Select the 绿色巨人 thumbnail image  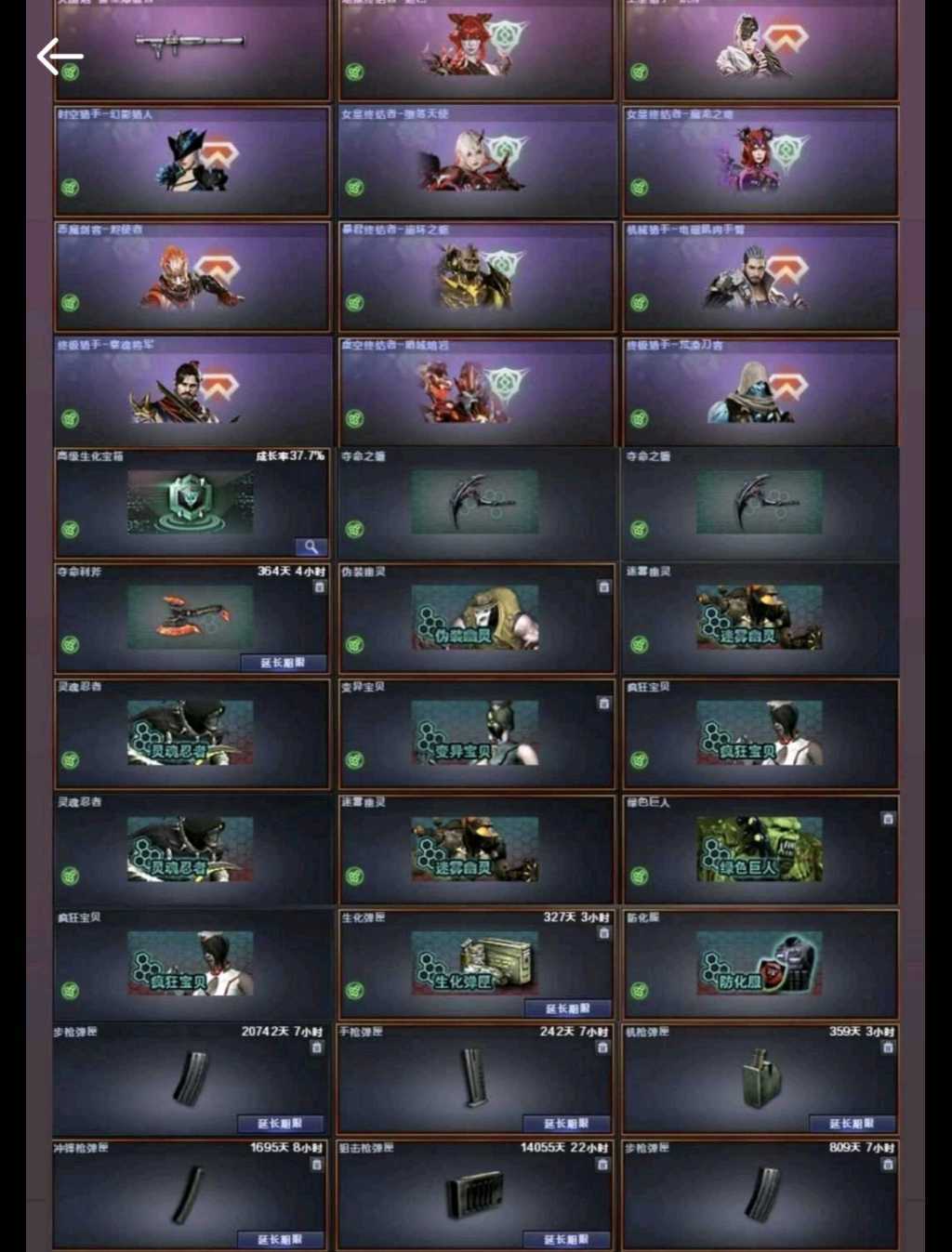(x=760, y=849)
